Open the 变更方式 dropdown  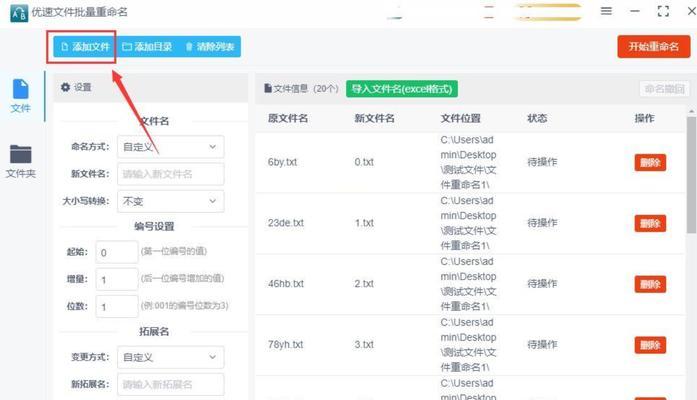pos(171,357)
